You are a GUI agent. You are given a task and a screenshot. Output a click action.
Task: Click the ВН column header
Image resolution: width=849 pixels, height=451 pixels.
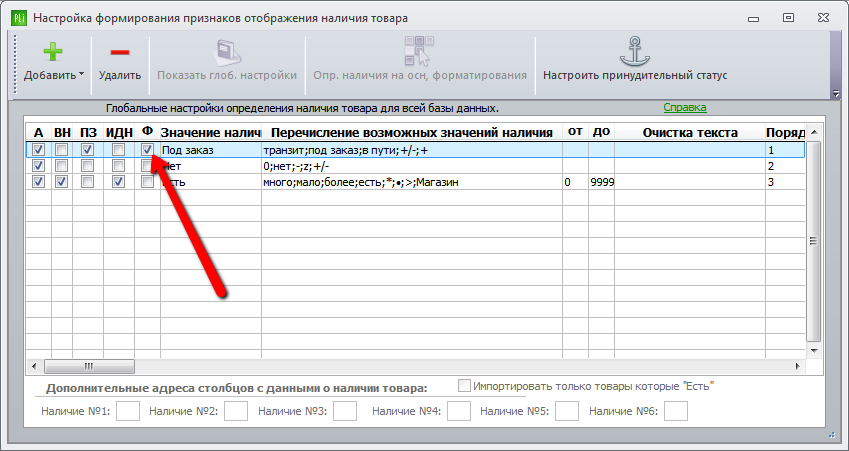[x=62, y=132]
